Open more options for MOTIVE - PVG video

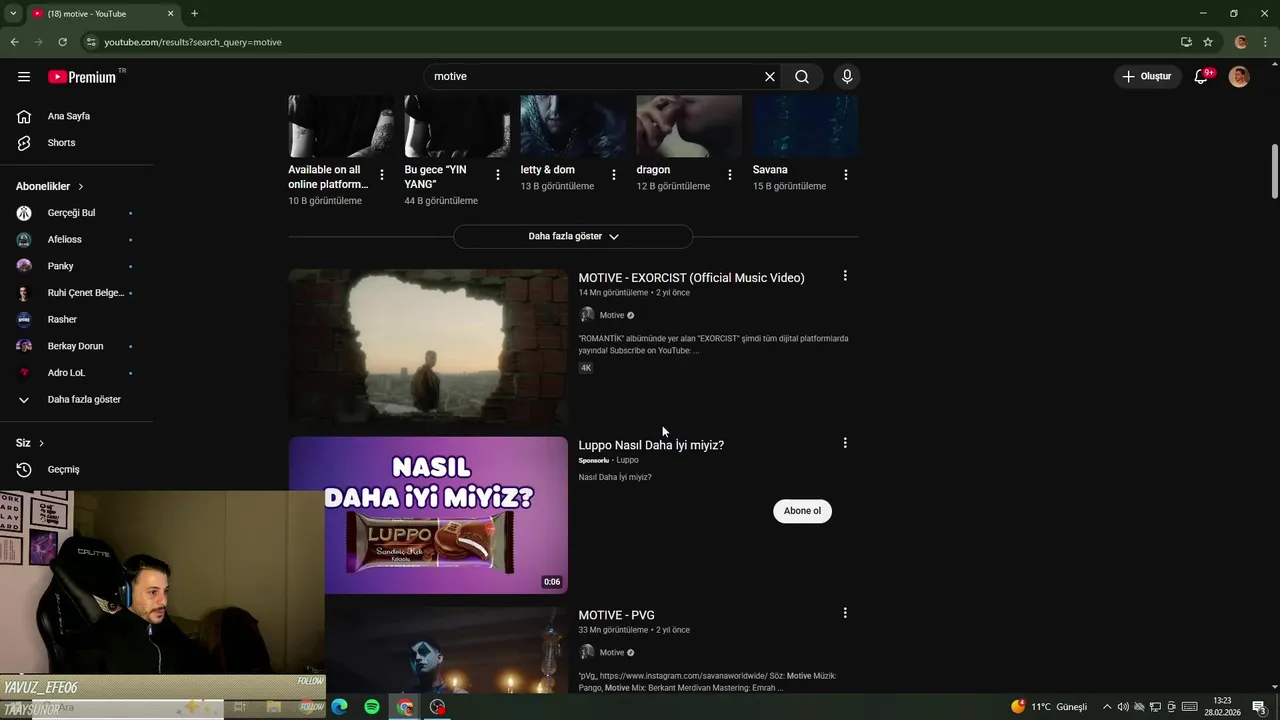point(845,613)
